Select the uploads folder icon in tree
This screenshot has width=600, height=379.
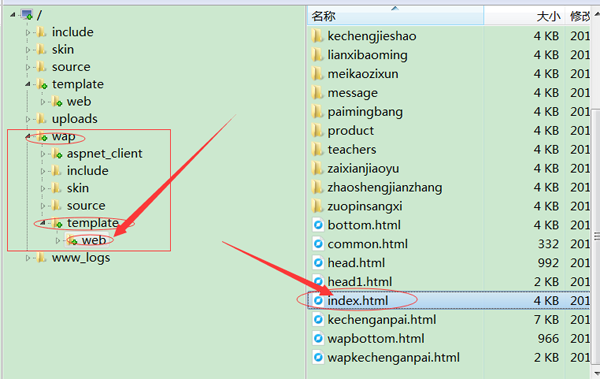click(41, 119)
